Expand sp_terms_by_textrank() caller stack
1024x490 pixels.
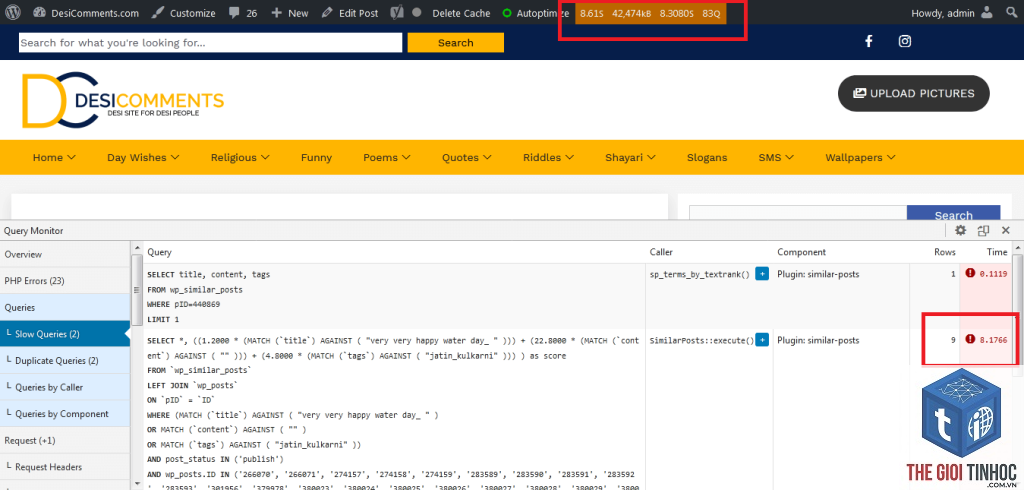[x=761, y=274]
